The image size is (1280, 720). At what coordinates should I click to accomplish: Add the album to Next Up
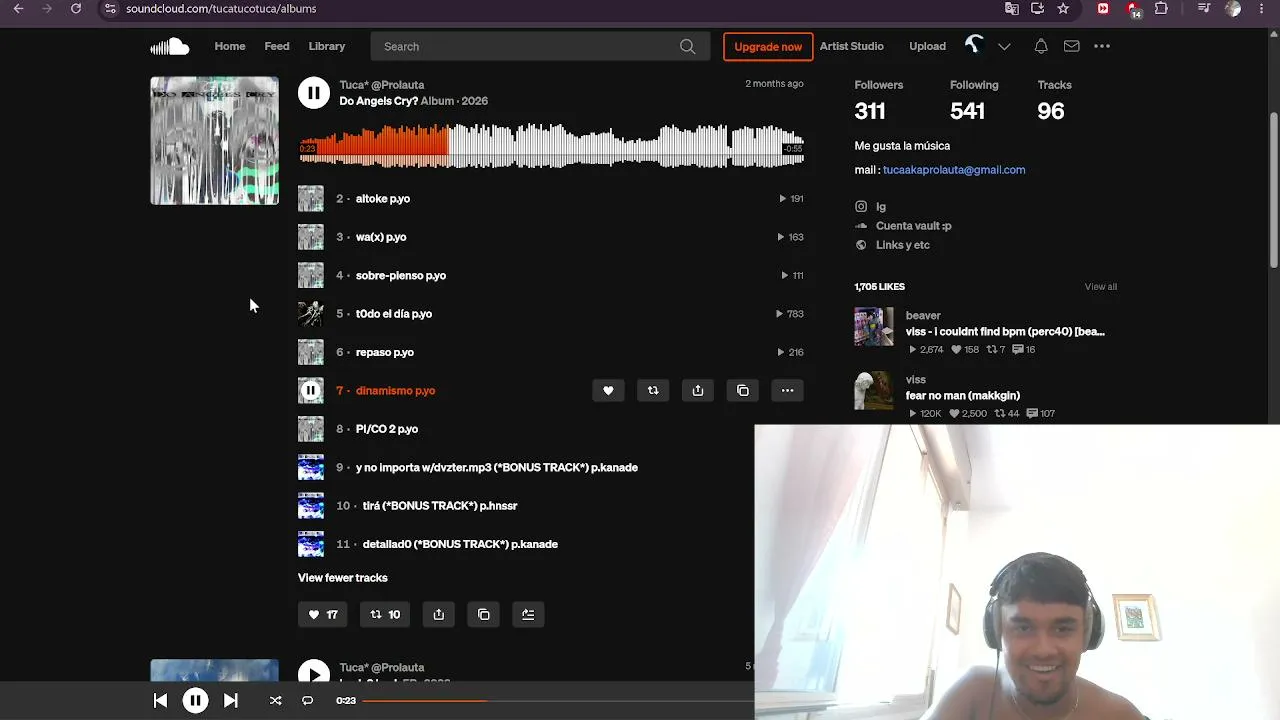(x=528, y=615)
